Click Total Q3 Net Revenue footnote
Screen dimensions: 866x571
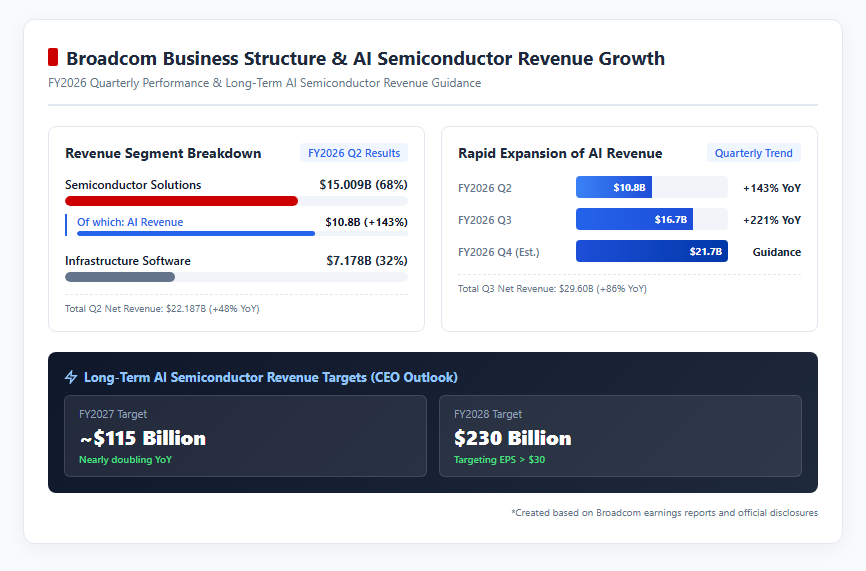coord(552,288)
